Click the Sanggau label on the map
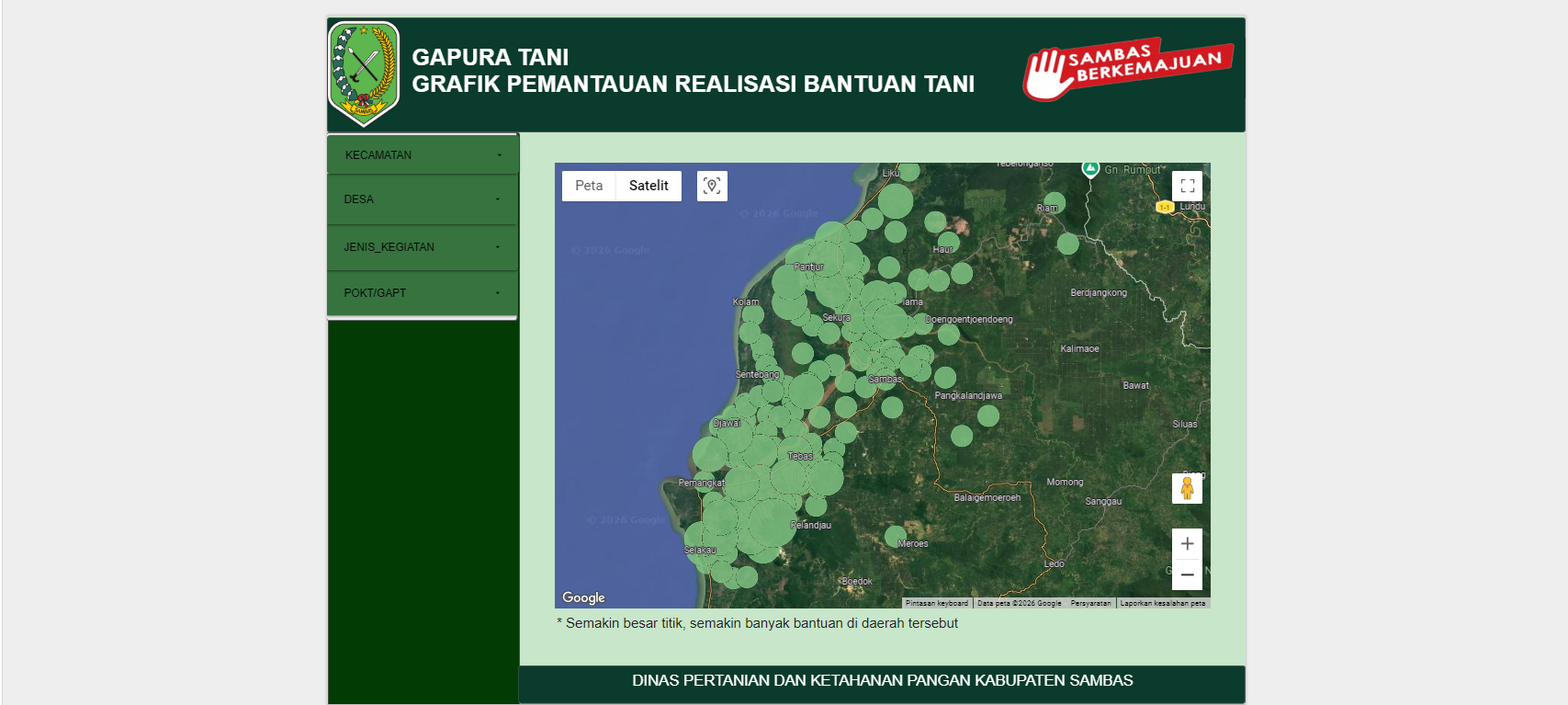 tap(1103, 501)
